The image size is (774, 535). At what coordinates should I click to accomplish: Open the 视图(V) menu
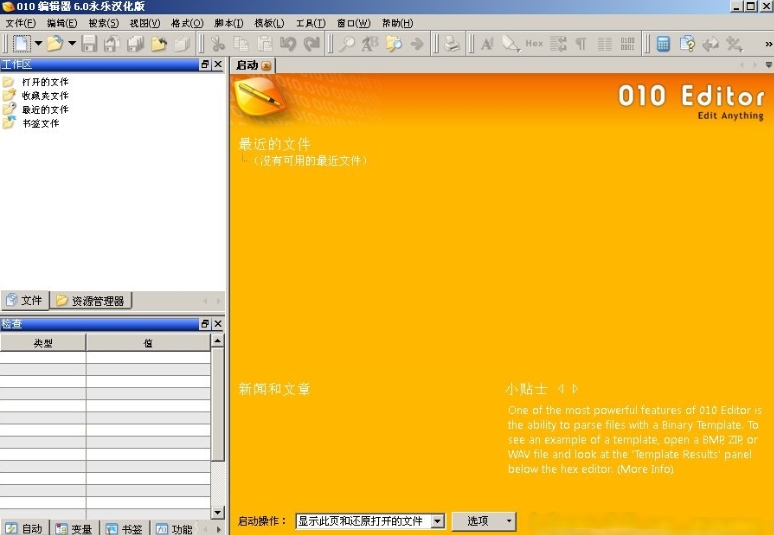[x=145, y=23]
